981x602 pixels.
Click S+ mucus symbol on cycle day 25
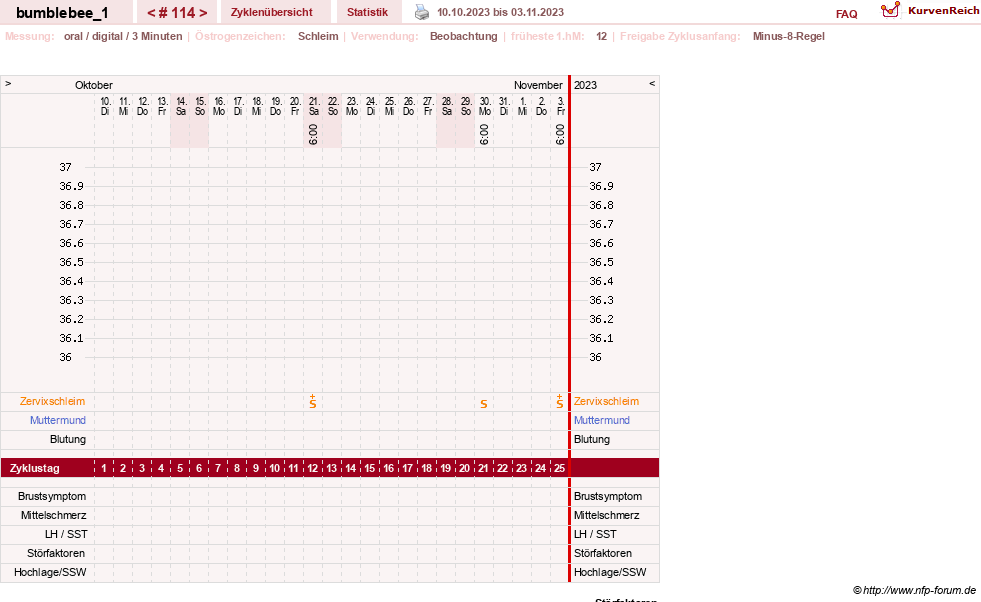(559, 402)
